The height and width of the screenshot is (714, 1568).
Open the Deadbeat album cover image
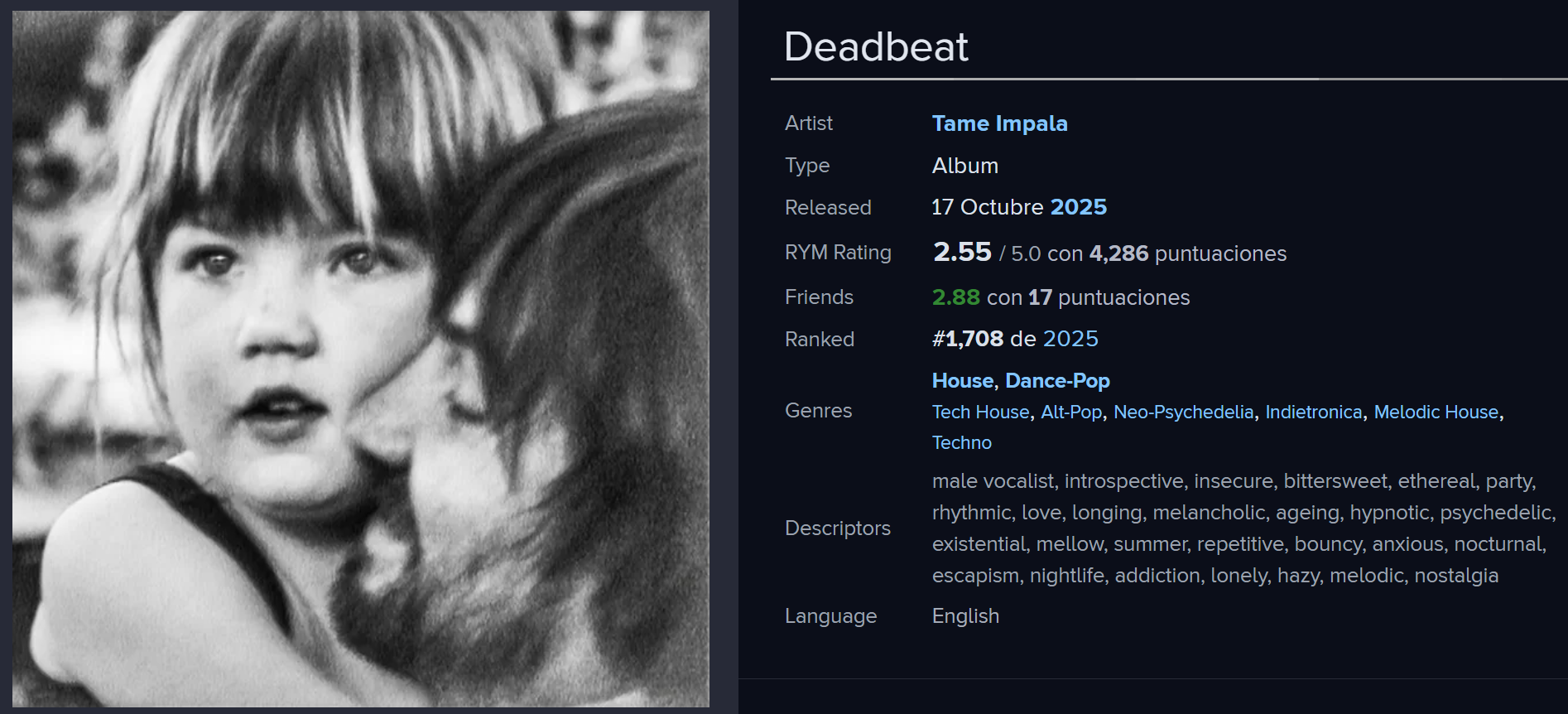pyautogui.click(x=361, y=359)
